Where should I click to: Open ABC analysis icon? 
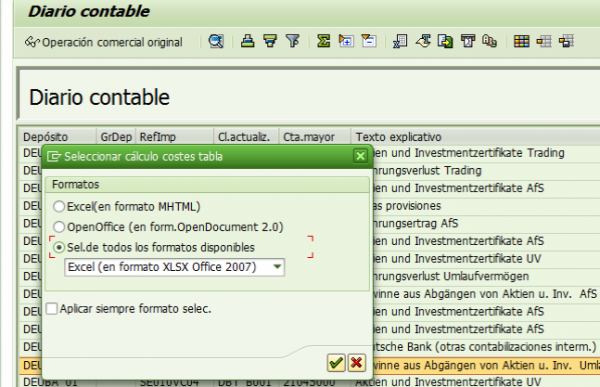490,41
